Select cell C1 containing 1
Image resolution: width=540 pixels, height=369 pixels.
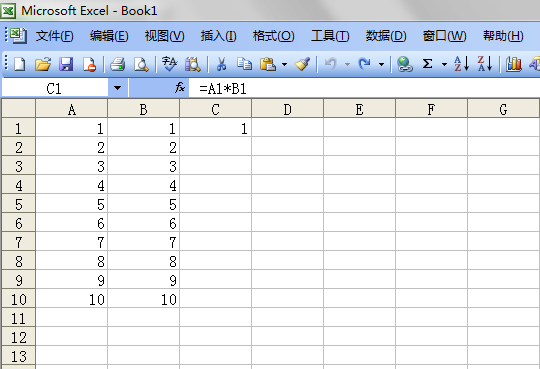pyautogui.click(x=216, y=128)
